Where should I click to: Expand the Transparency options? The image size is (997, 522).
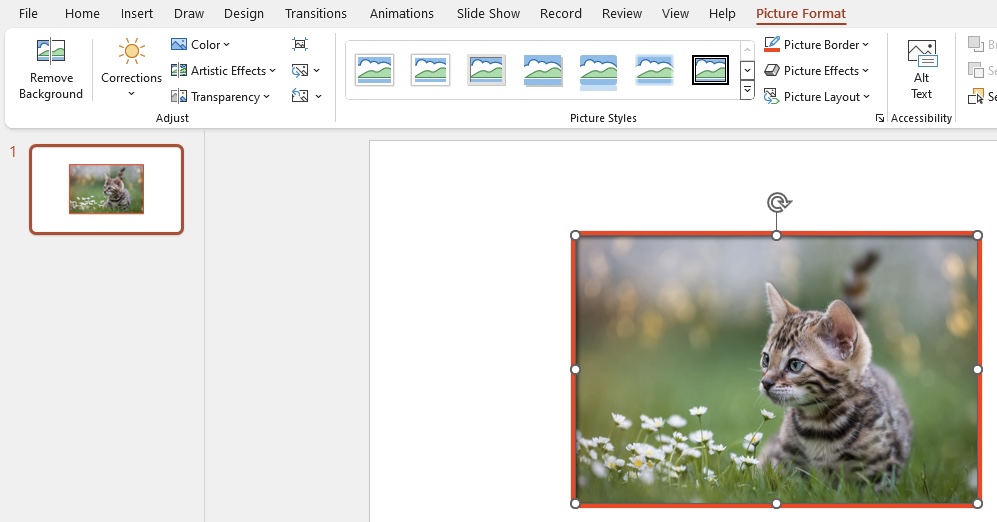tap(221, 97)
